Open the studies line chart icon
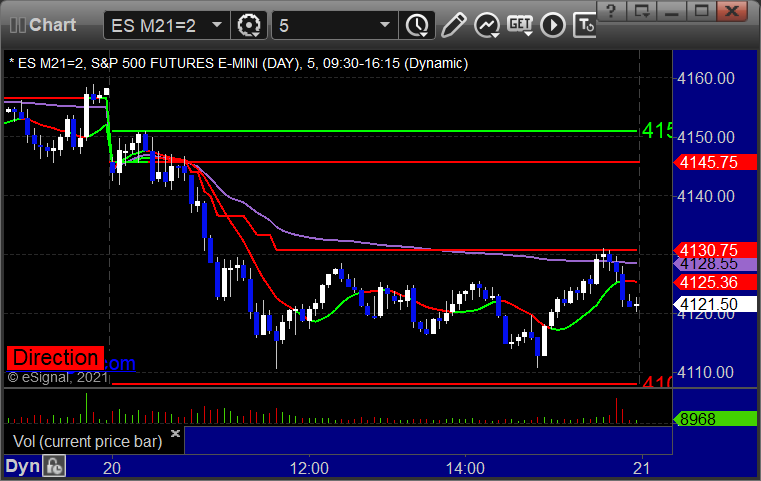 [487, 25]
